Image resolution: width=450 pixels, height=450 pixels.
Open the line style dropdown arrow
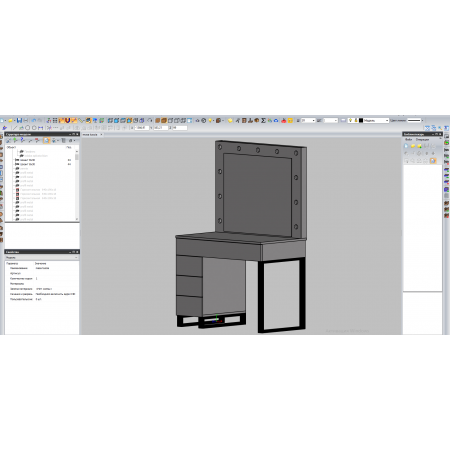pos(422,120)
